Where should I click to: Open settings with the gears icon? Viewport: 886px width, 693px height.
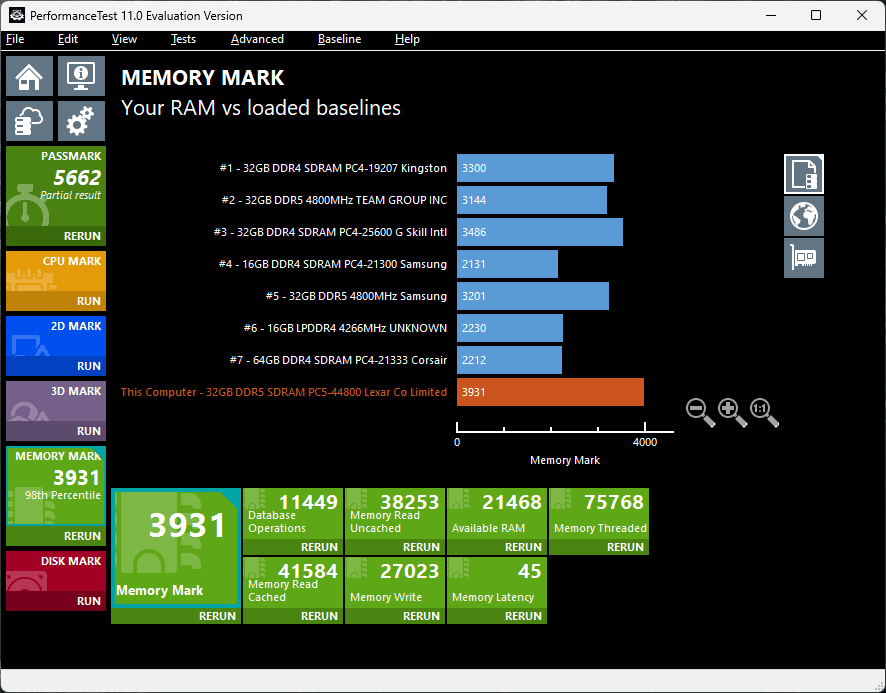pos(81,121)
